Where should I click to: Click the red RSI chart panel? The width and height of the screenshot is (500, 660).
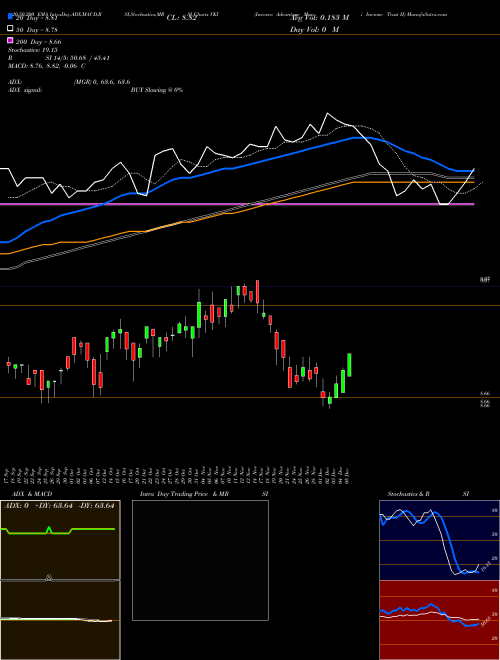tap(439, 620)
